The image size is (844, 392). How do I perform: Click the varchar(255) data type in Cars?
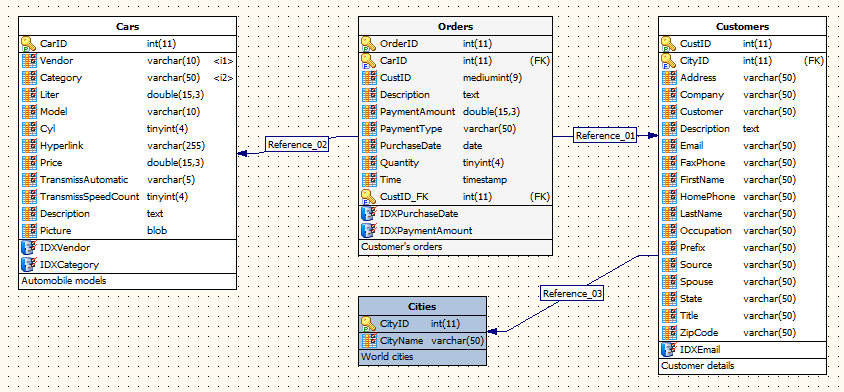pos(176,146)
